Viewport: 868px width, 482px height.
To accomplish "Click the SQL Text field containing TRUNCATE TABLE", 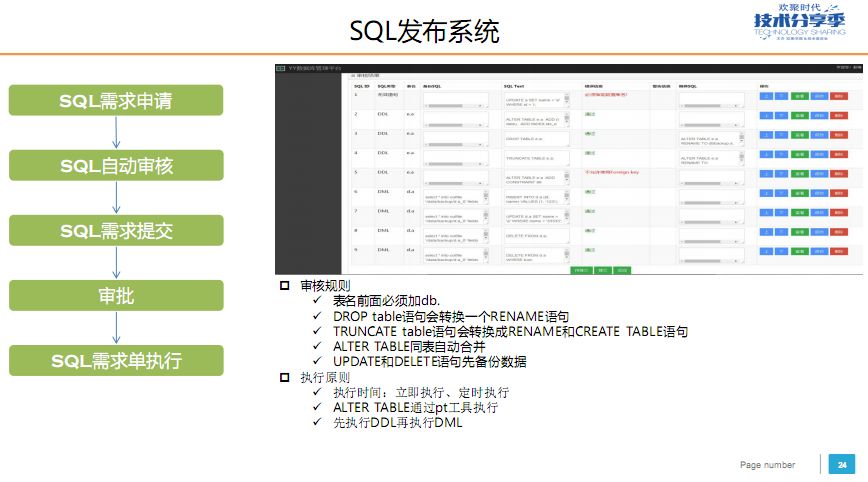I will 536,159.
